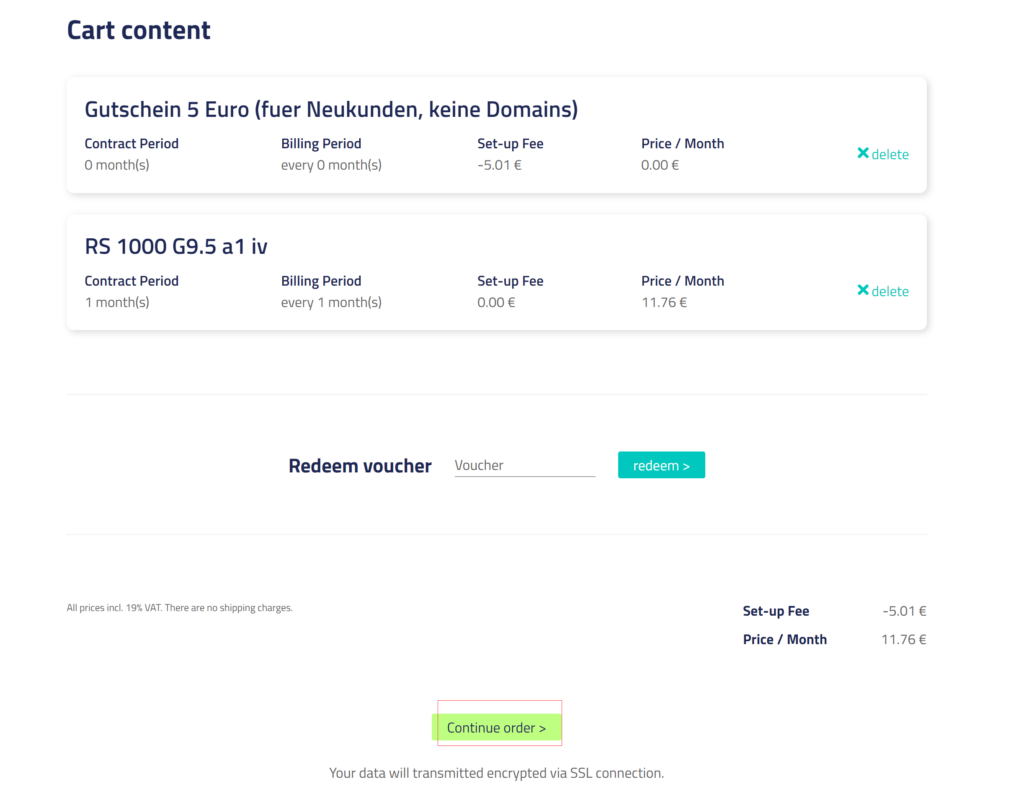Click the Set-up Fee total in summary
The height and width of the screenshot is (797, 1024).
pos(904,611)
